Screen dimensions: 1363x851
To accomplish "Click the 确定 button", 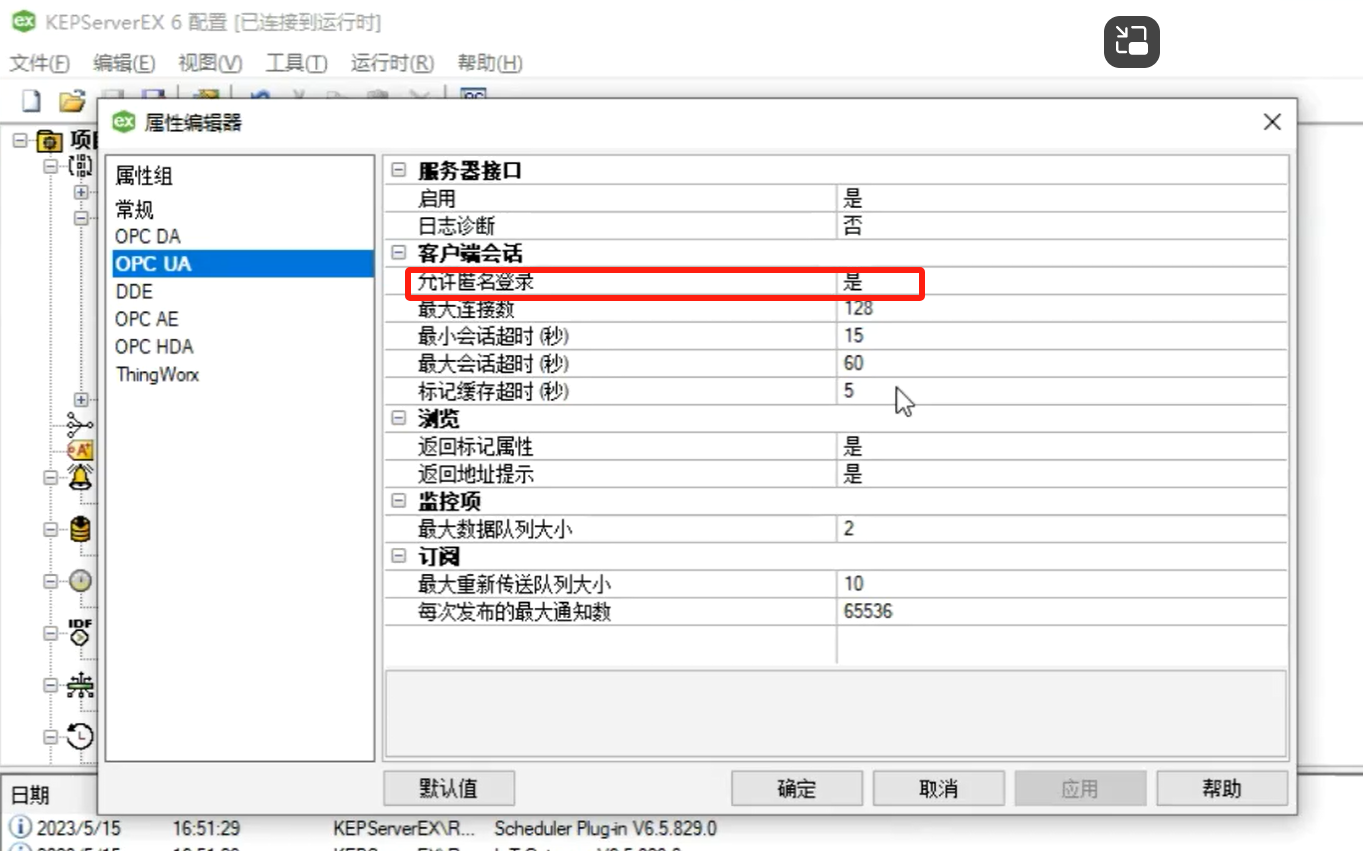I will tap(797, 788).
